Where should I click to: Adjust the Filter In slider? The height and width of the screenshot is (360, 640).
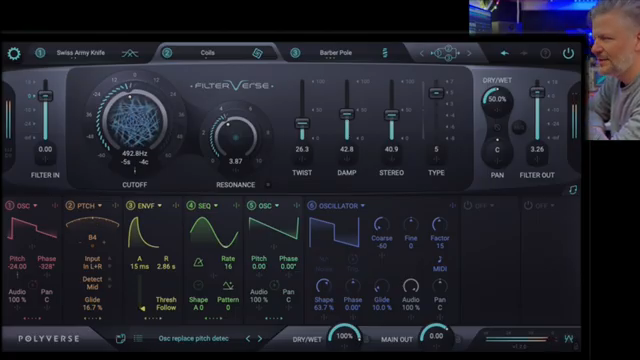click(45, 96)
